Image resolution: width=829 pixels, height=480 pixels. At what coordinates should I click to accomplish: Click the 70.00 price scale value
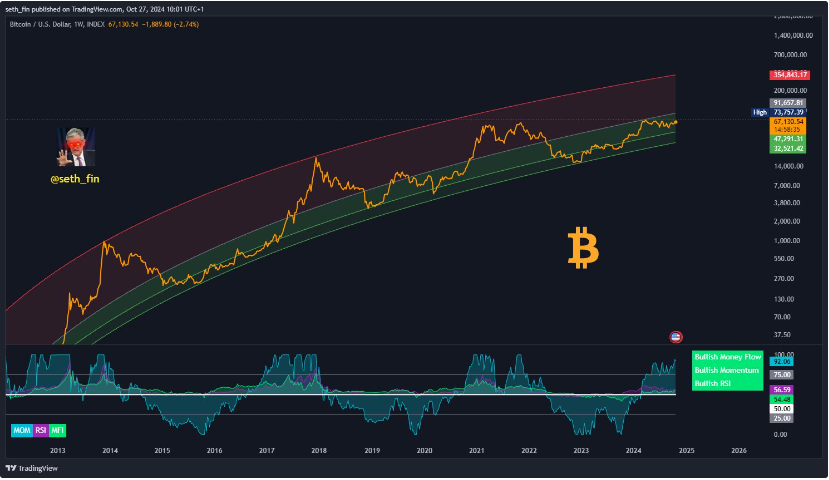click(784, 317)
